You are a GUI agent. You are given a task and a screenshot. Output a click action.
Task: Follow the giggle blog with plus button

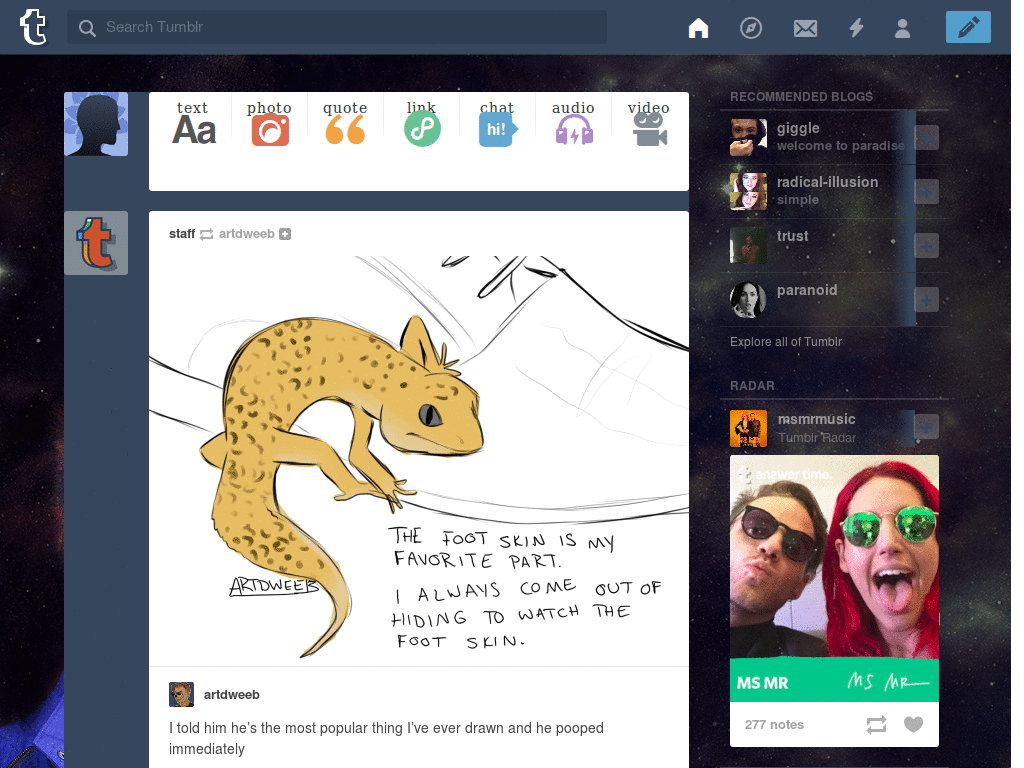point(927,138)
